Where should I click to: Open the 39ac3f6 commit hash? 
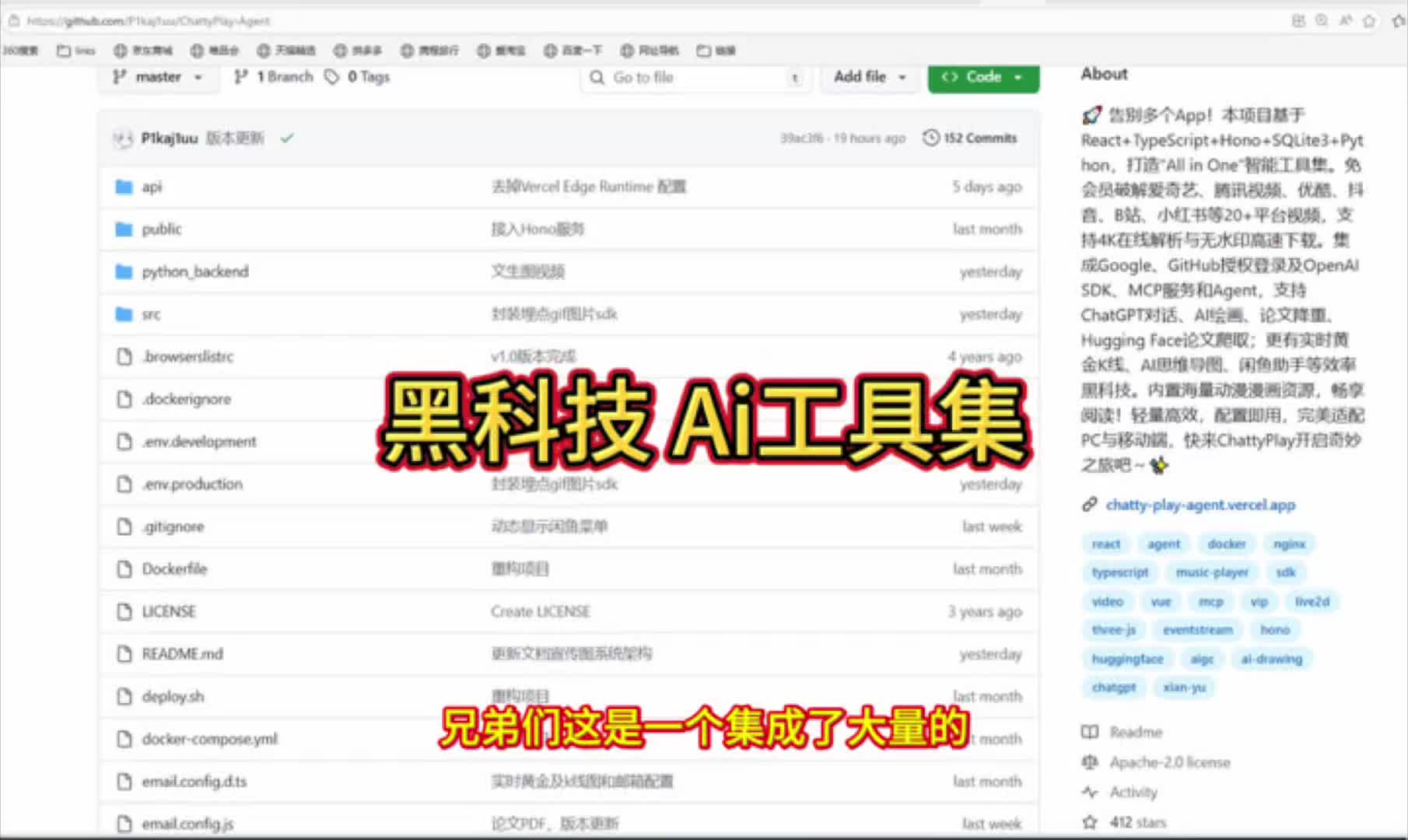pyautogui.click(x=801, y=138)
